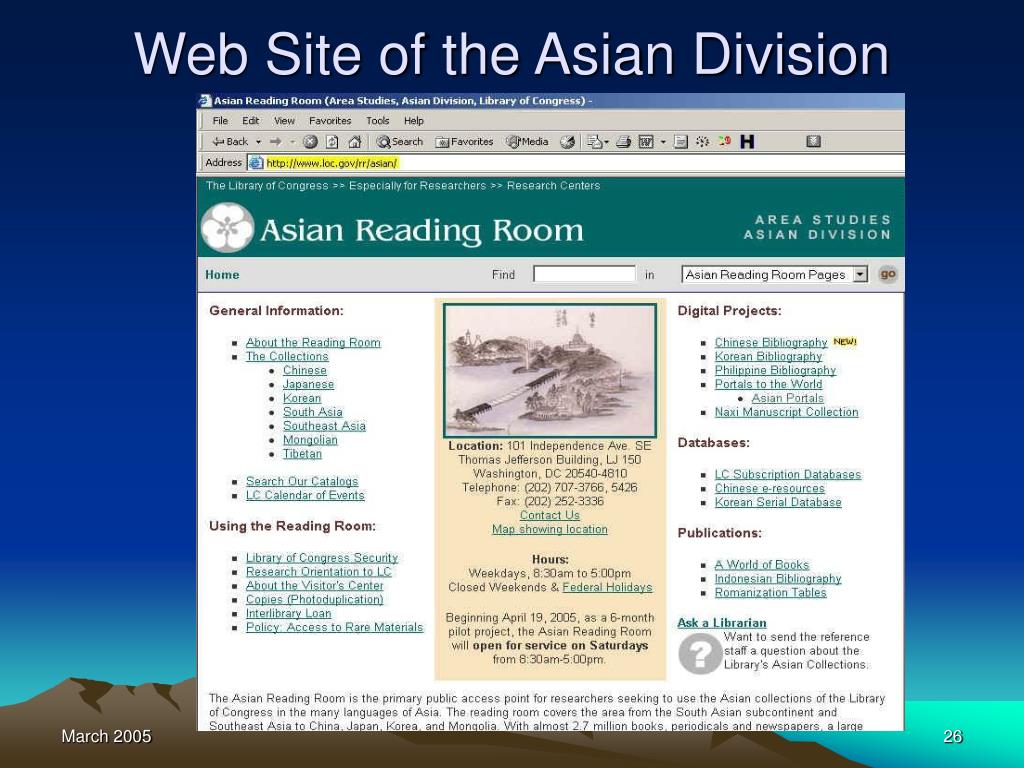Open LC Calendar of Events link

point(305,495)
